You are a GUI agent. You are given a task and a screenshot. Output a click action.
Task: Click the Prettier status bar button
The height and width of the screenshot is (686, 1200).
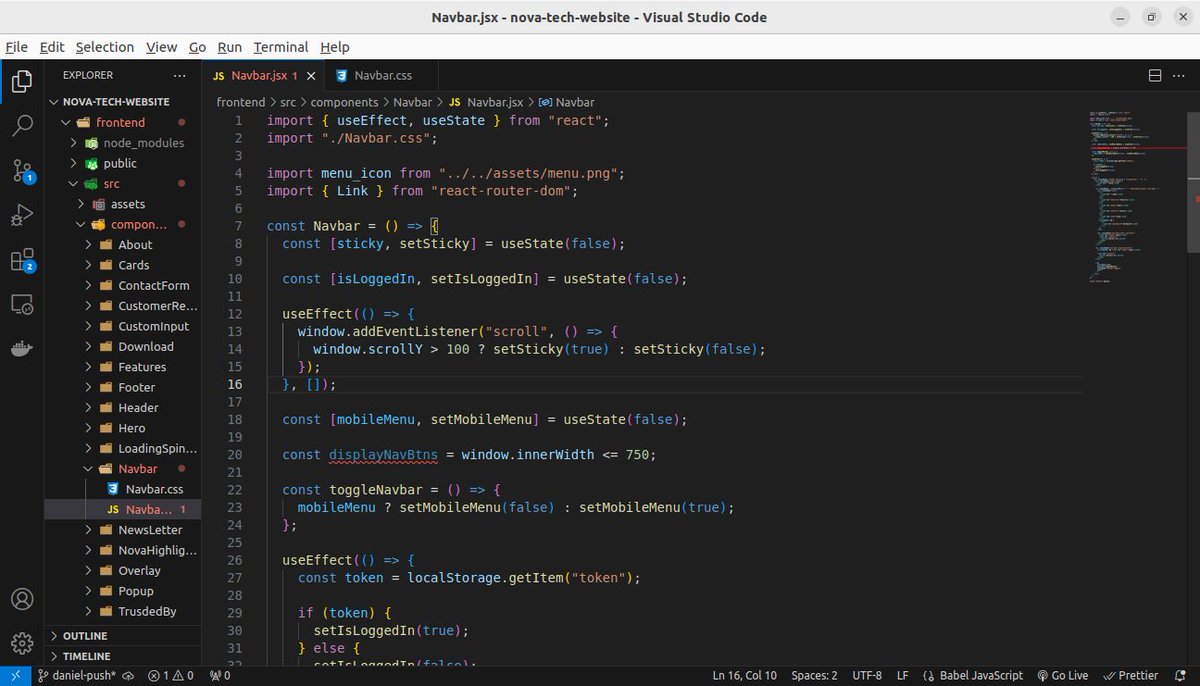click(x=1130, y=676)
